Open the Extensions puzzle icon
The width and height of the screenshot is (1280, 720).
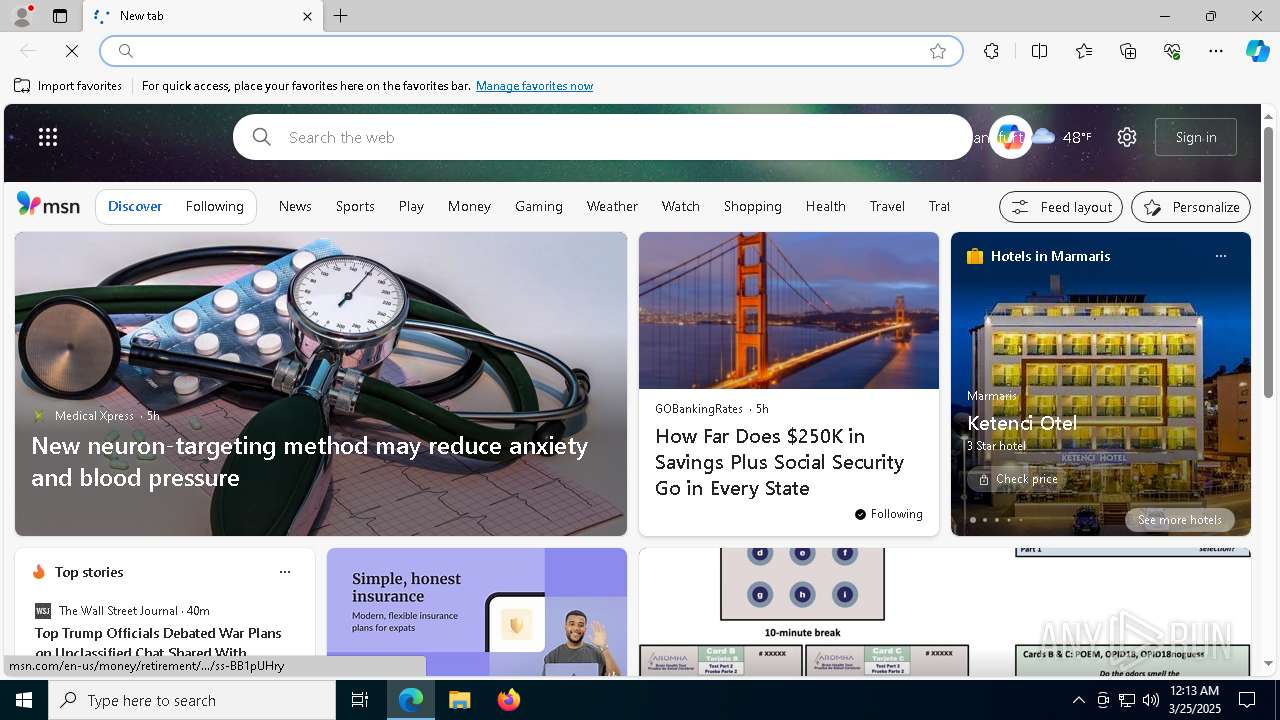point(991,51)
